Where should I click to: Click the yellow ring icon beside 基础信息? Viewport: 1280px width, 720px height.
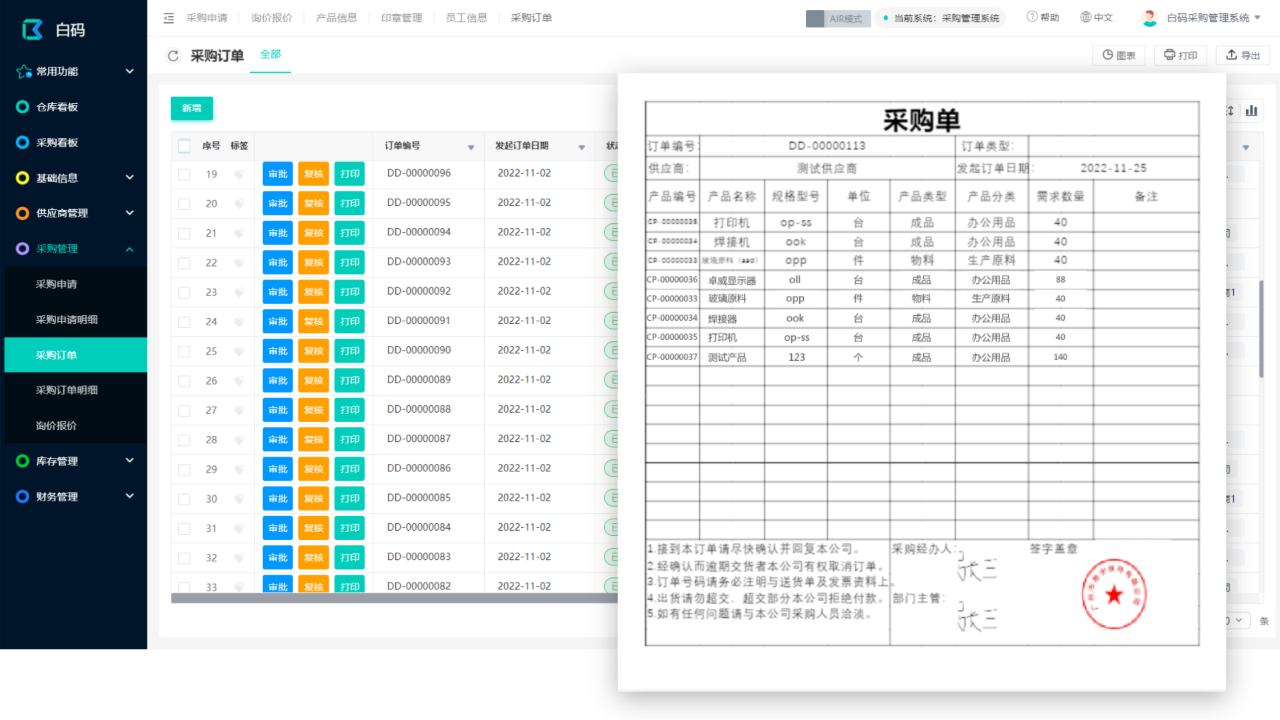[x=22, y=178]
